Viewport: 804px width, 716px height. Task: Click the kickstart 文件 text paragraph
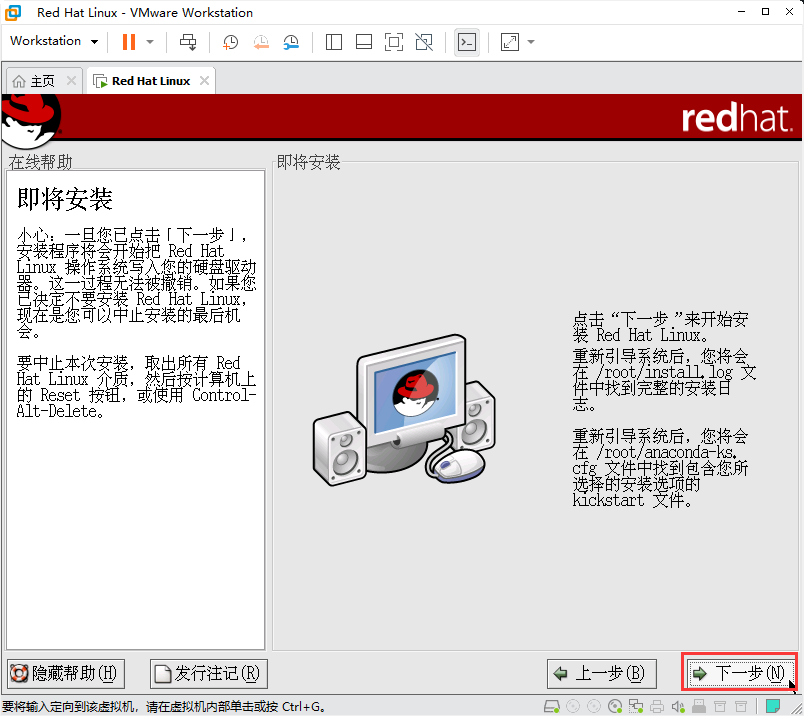pos(660,468)
